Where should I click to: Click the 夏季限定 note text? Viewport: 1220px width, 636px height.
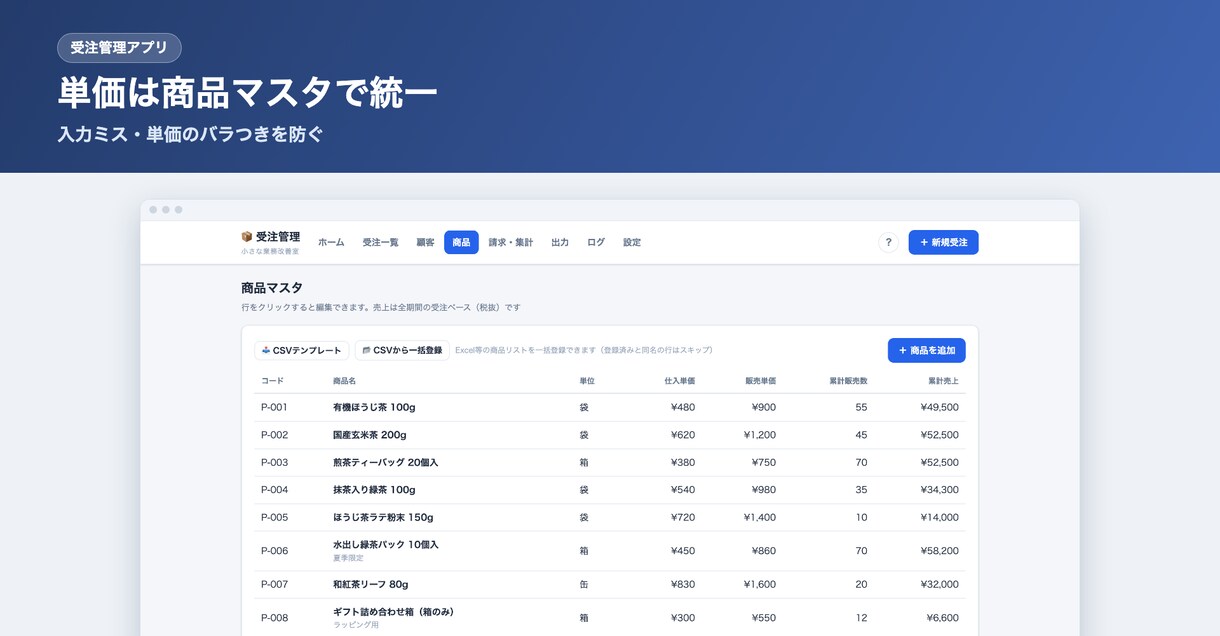(x=349, y=558)
